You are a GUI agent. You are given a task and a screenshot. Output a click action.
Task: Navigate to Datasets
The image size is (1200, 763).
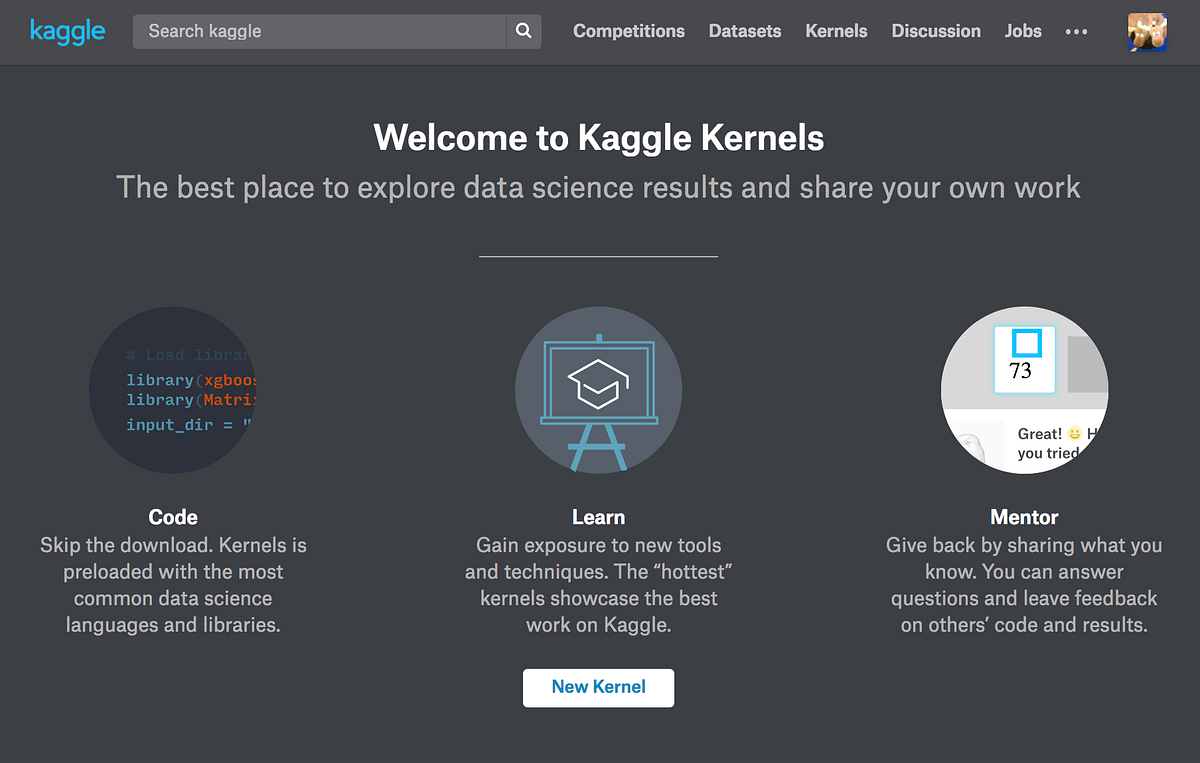click(744, 31)
